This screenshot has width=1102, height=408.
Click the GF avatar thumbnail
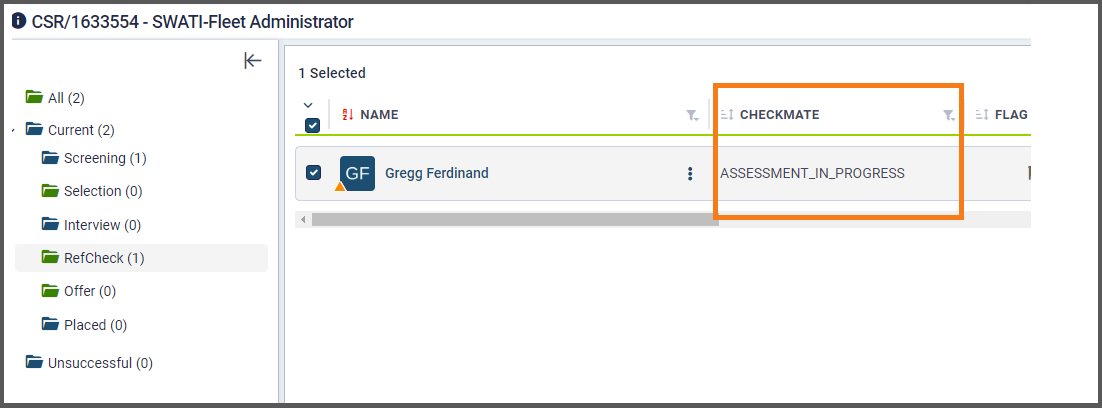point(357,173)
